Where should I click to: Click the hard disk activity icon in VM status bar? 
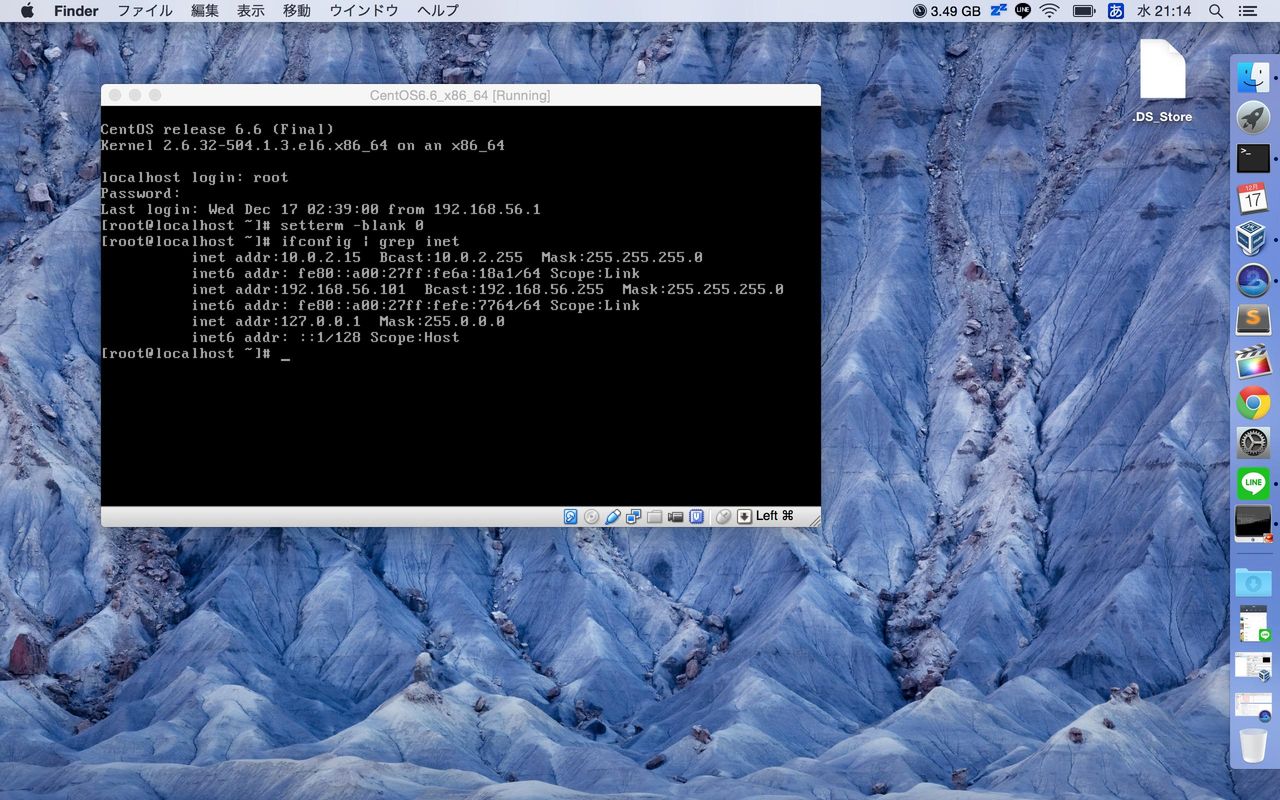pyautogui.click(x=571, y=516)
